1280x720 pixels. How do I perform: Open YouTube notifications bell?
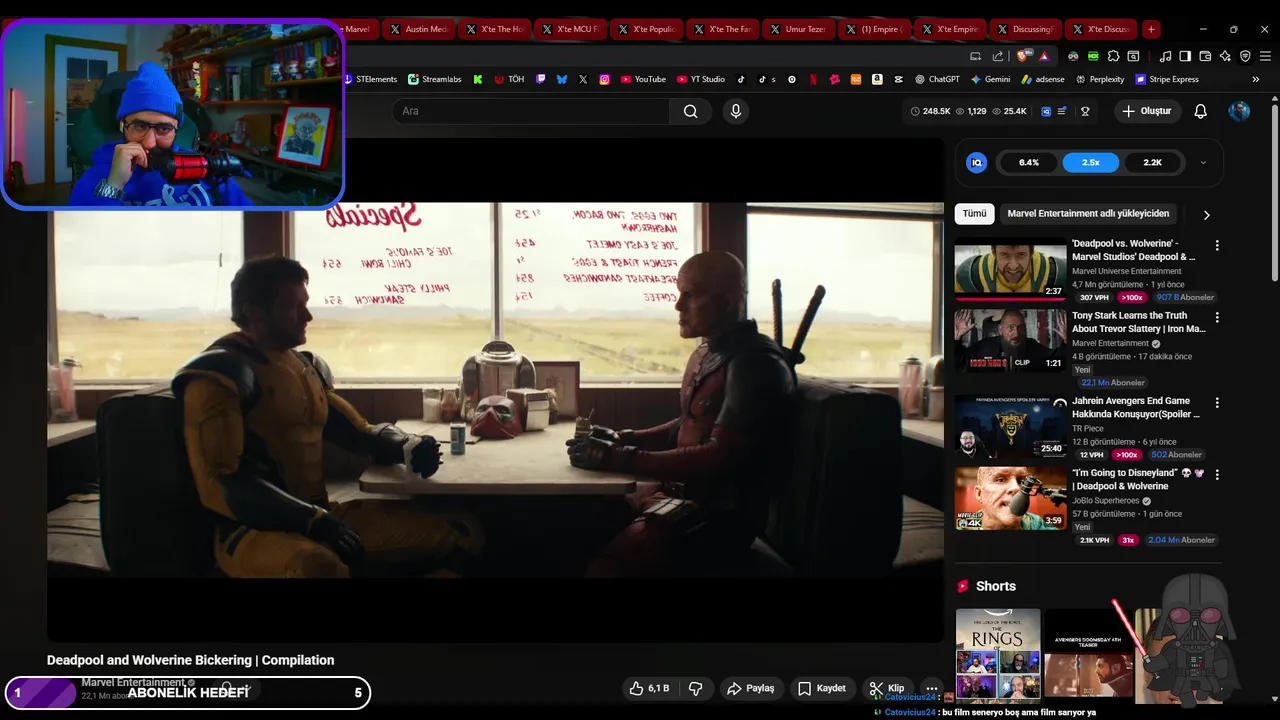[x=1201, y=111]
